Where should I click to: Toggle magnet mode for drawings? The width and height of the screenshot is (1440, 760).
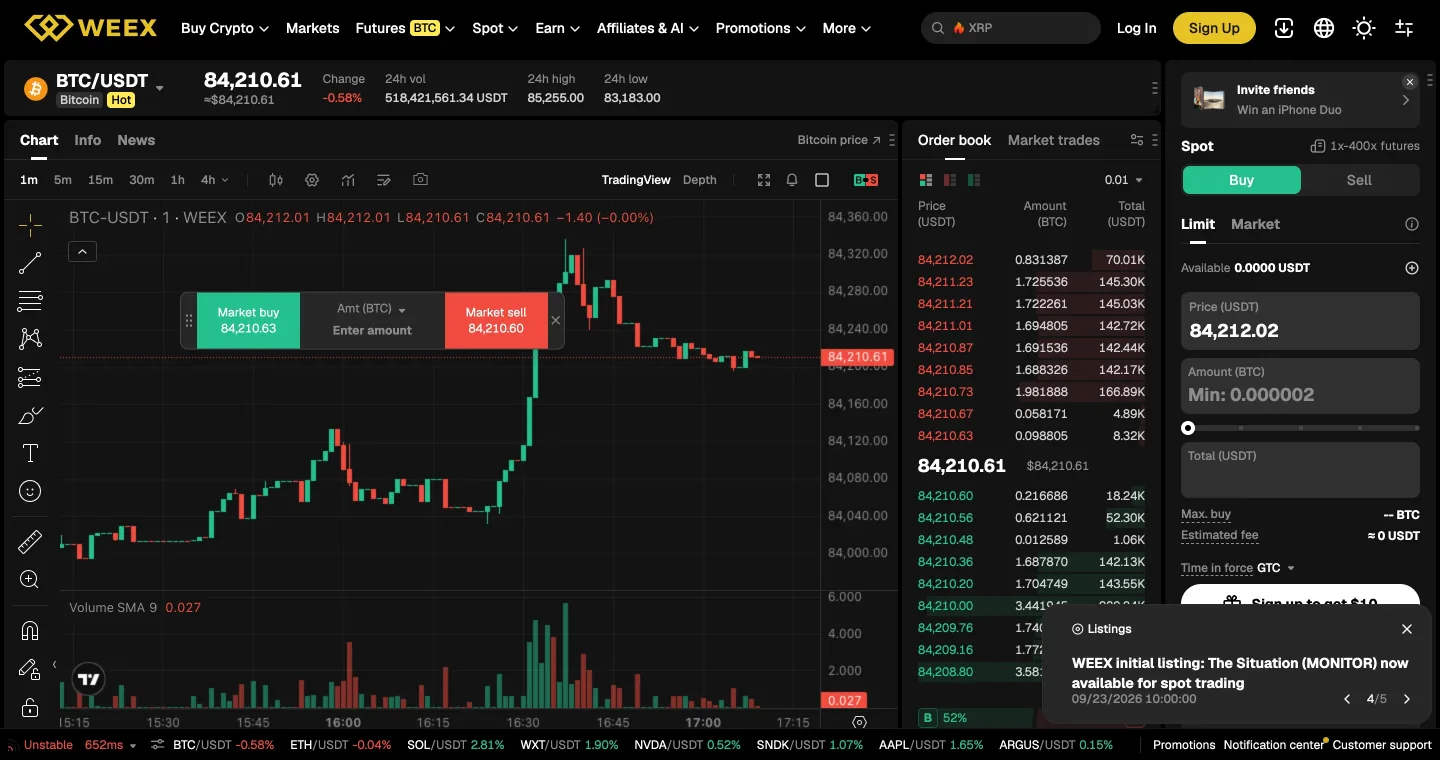[30, 631]
